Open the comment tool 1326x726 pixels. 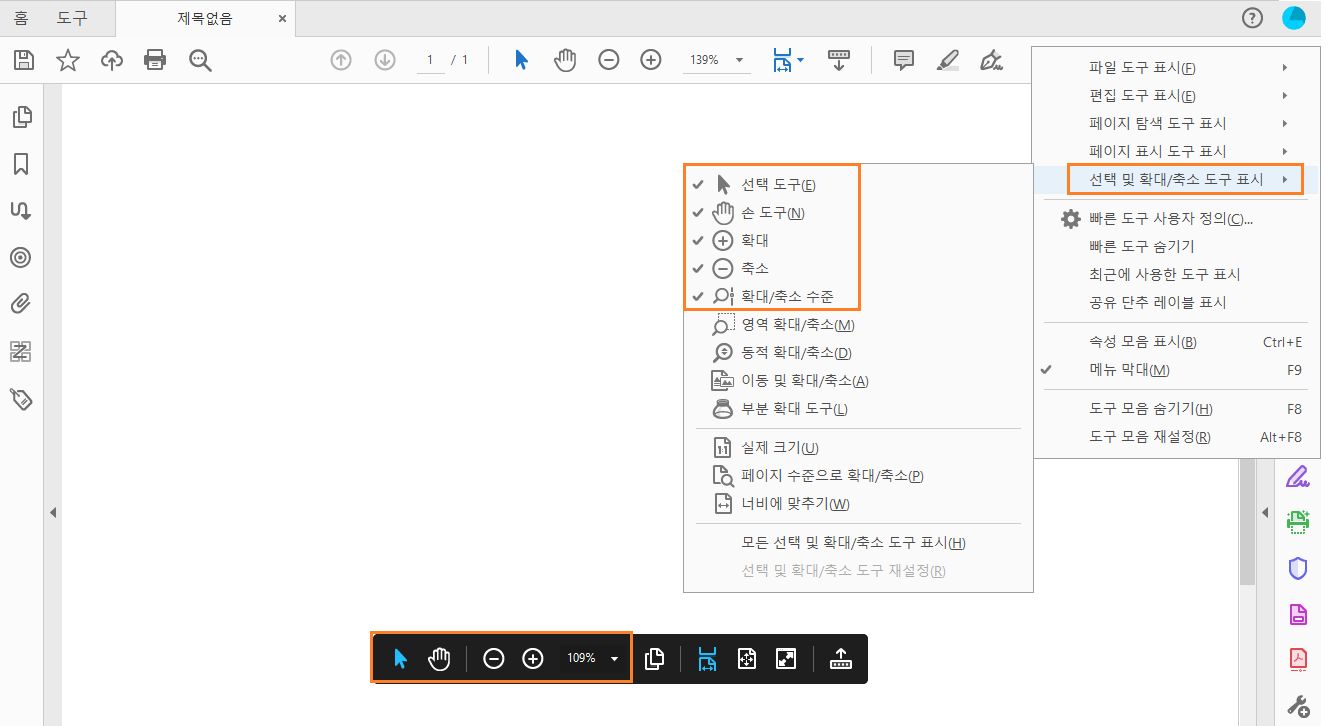point(902,60)
